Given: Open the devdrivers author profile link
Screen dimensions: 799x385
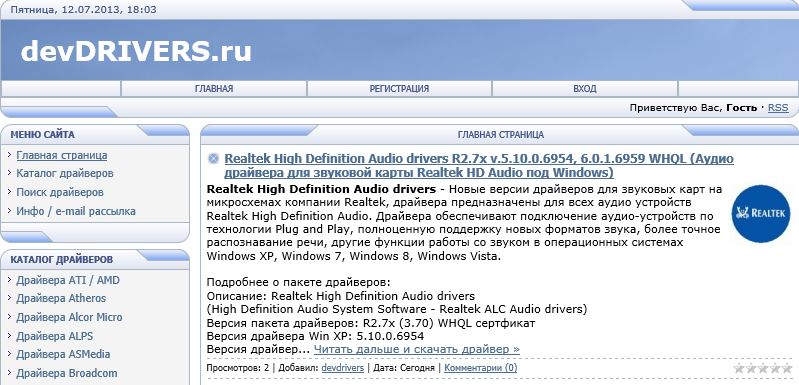Looking at the screenshot, I should tap(342, 368).
